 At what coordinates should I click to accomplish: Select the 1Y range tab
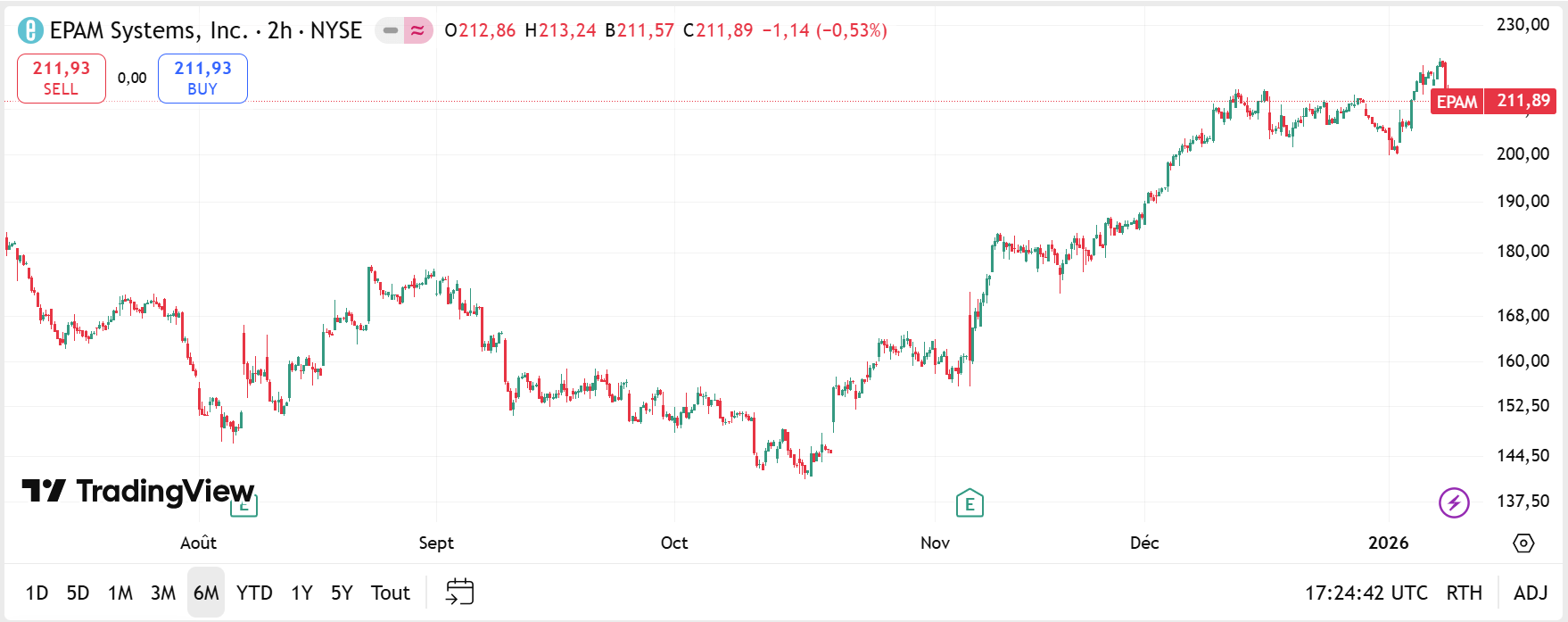pyautogui.click(x=301, y=592)
